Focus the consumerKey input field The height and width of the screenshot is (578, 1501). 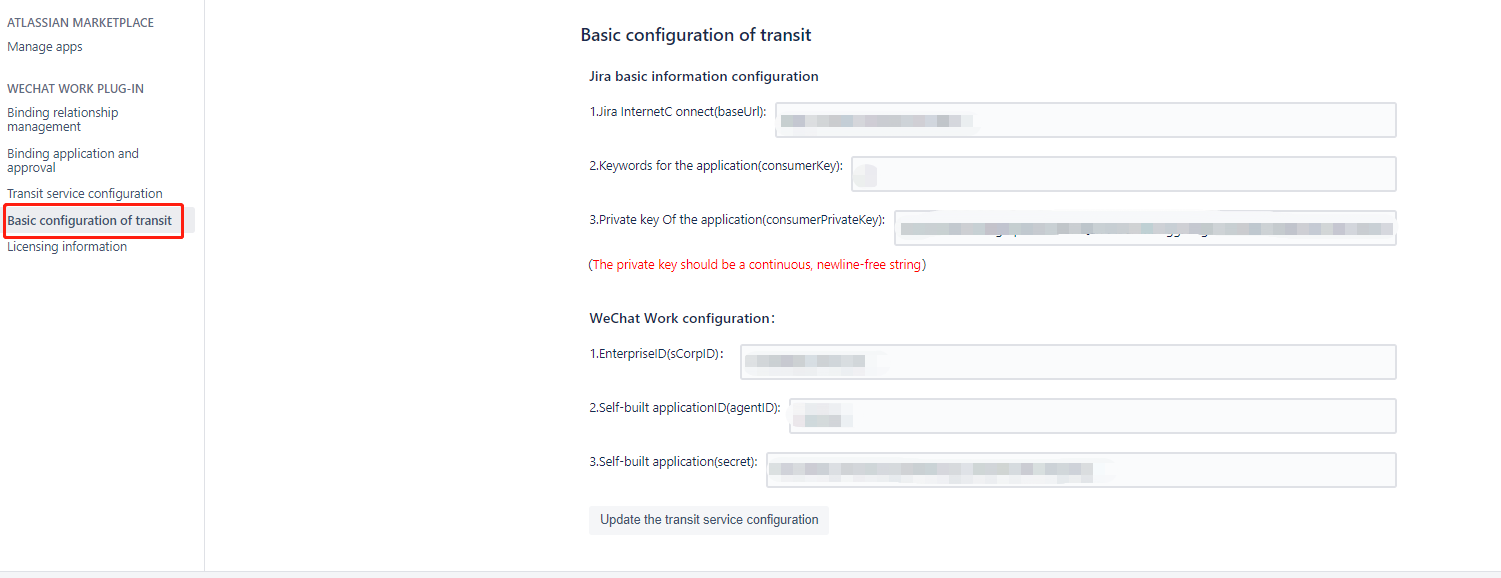[x=1123, y=174]
